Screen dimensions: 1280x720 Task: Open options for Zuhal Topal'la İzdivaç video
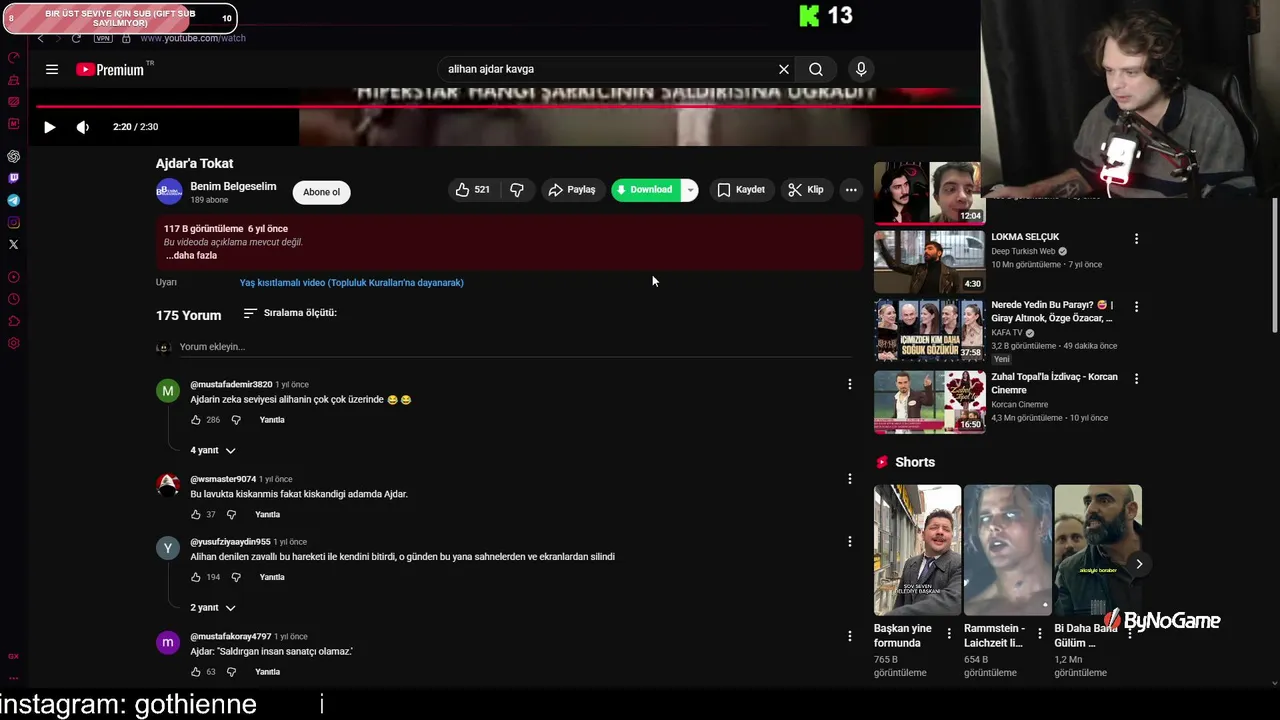(x=1136, y=379)
